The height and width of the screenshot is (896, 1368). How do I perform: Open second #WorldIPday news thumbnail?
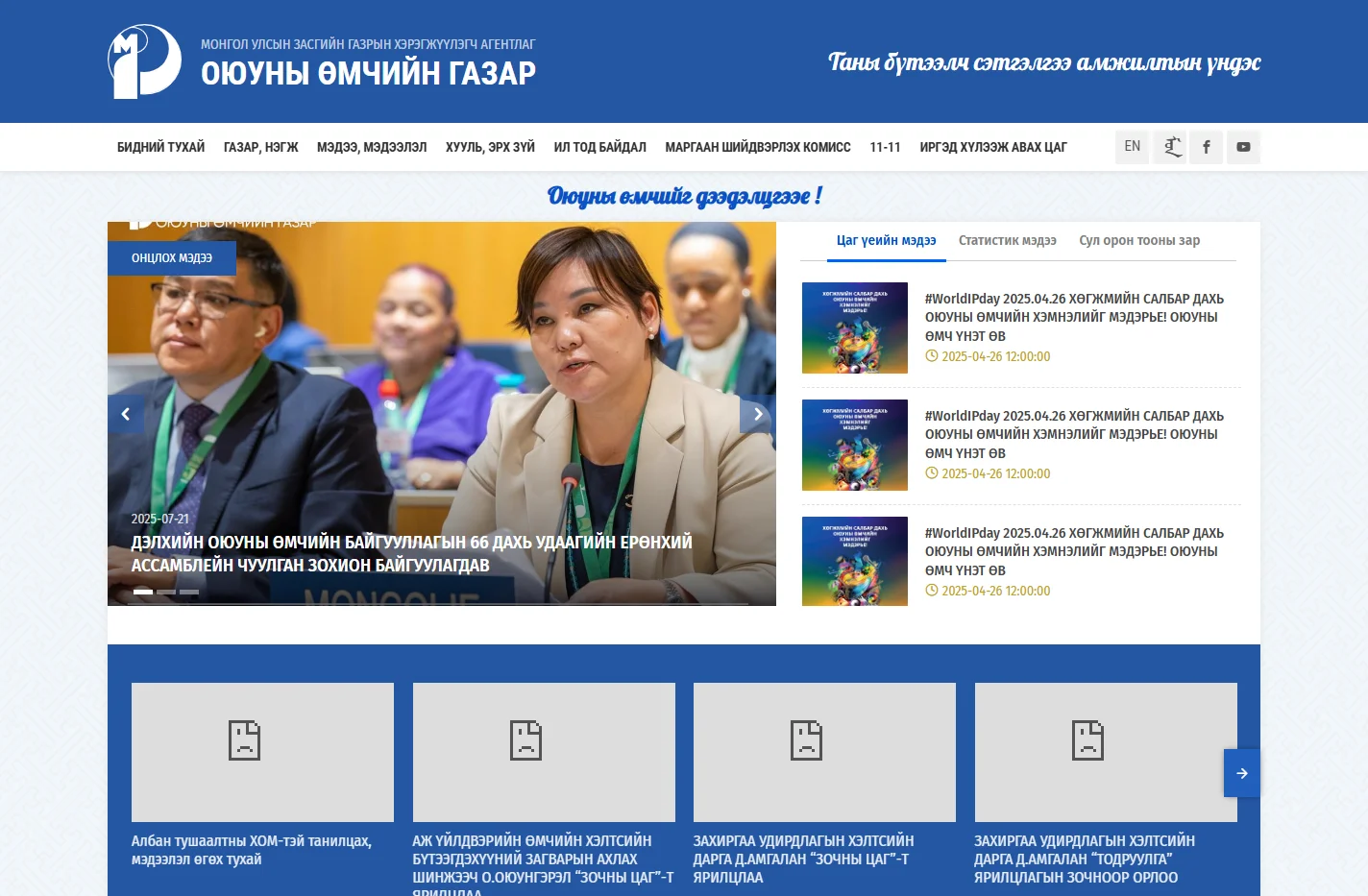[x=855, y=445]
